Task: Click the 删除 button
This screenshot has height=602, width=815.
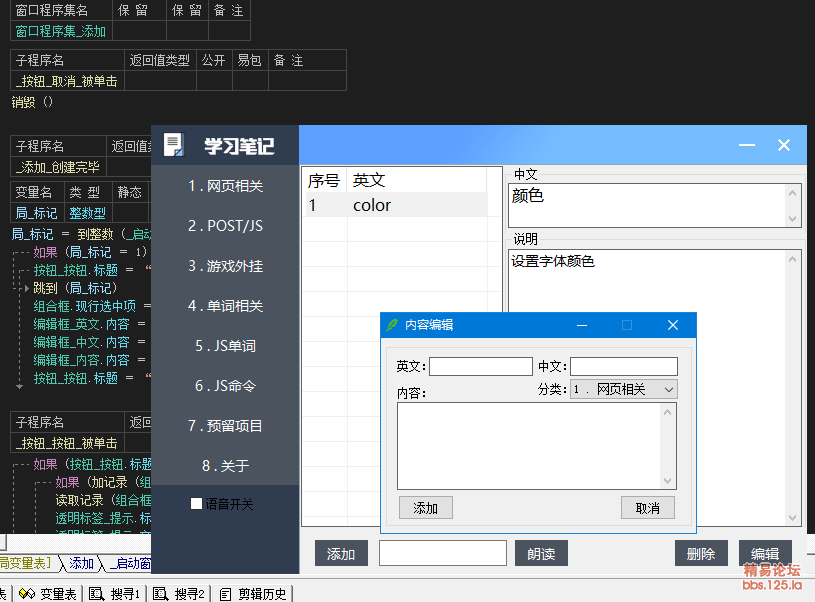Action: (701, 553)
